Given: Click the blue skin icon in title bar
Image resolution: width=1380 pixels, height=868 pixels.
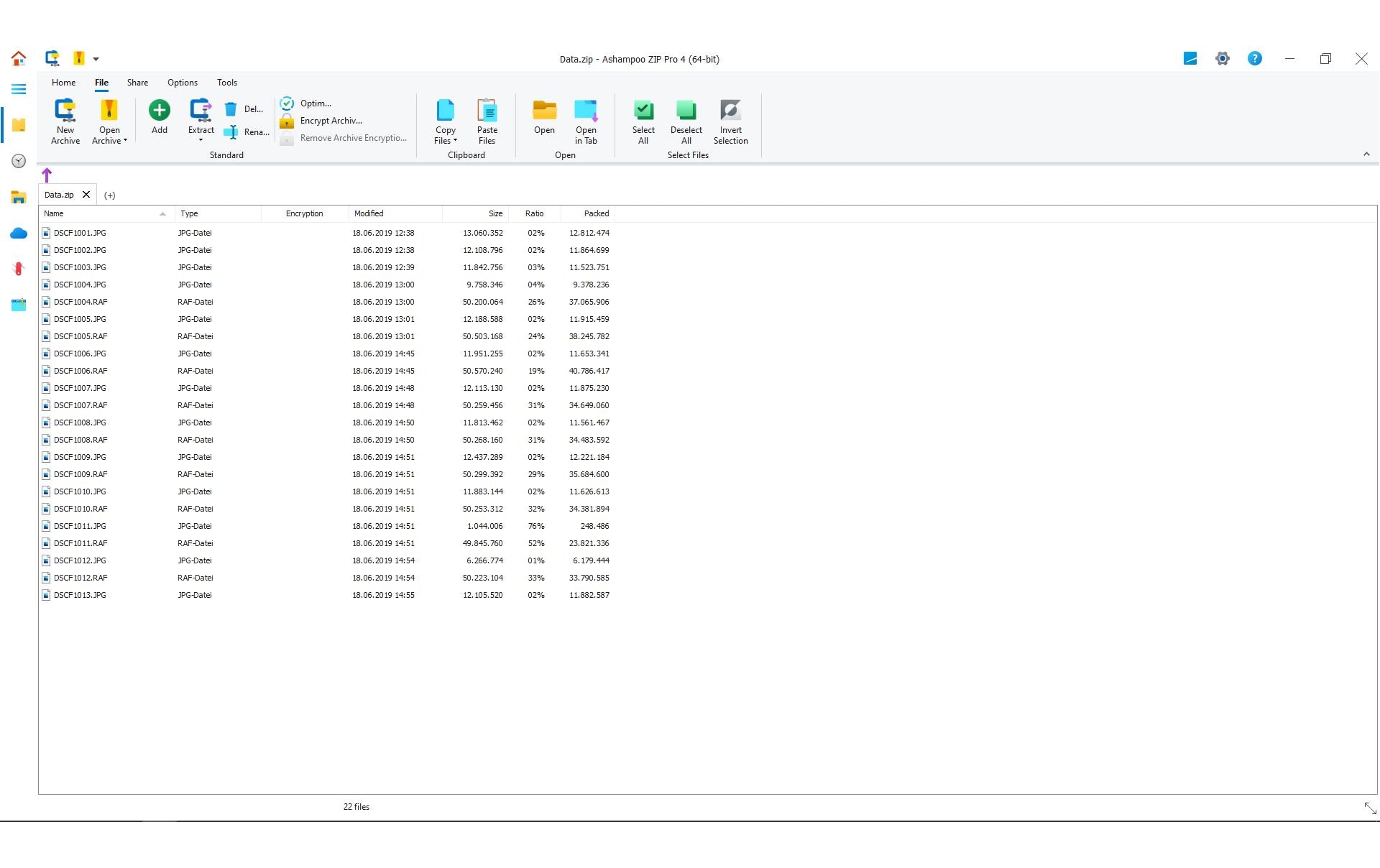Looking at the screenshot, I should (x=1190, y=59).
